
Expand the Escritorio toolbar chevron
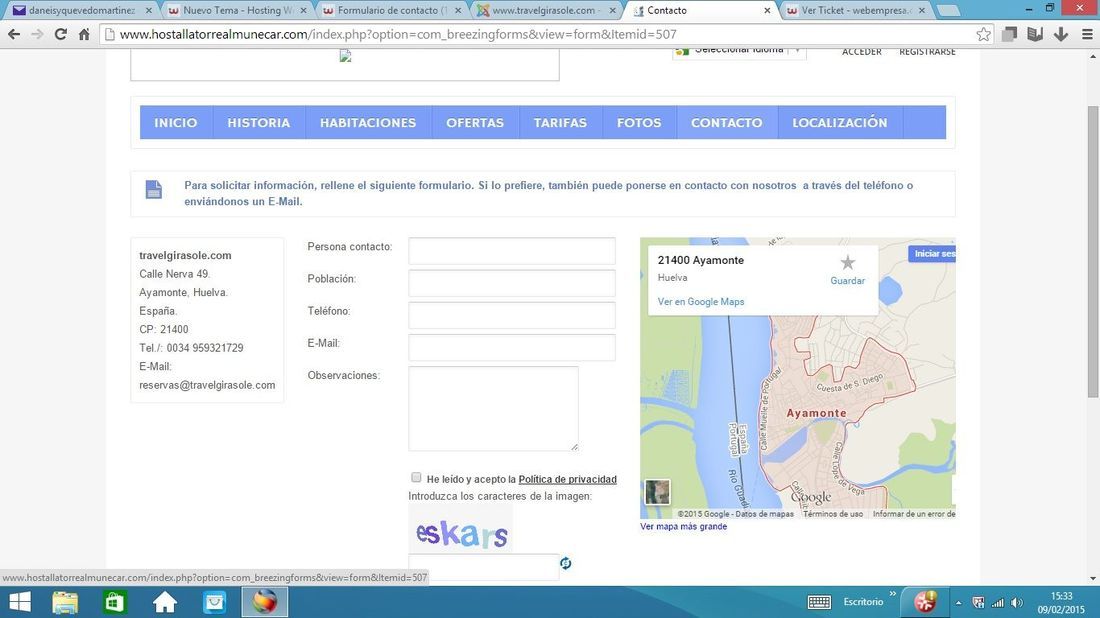pos(893,594)
